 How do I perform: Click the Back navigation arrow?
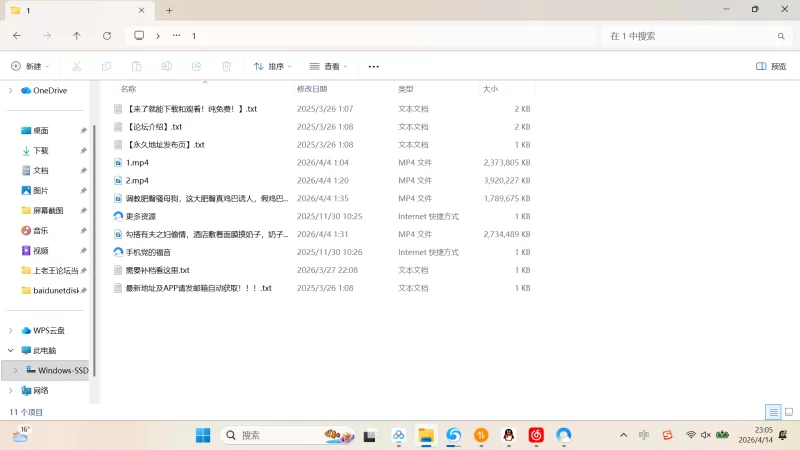[17, 35]
